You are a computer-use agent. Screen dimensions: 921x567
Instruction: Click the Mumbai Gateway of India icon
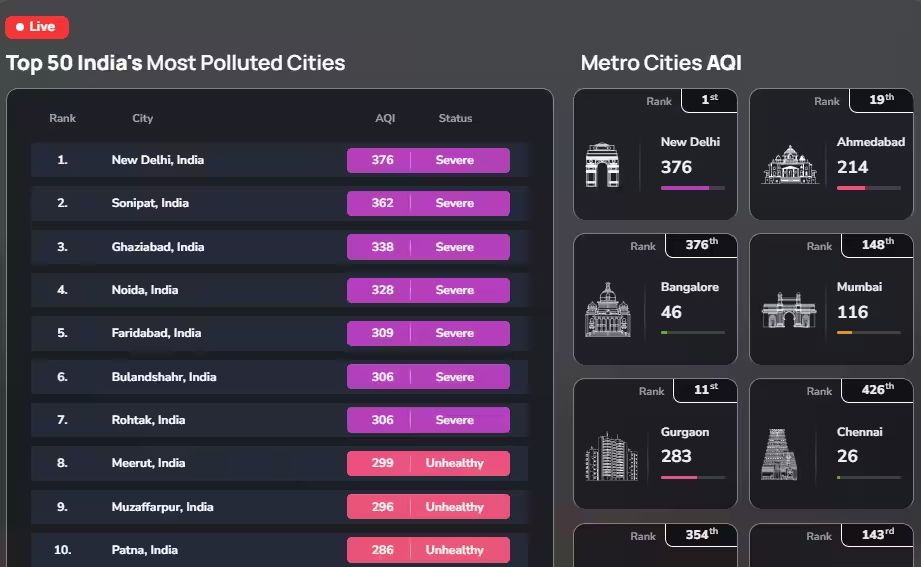click(789, 310)
